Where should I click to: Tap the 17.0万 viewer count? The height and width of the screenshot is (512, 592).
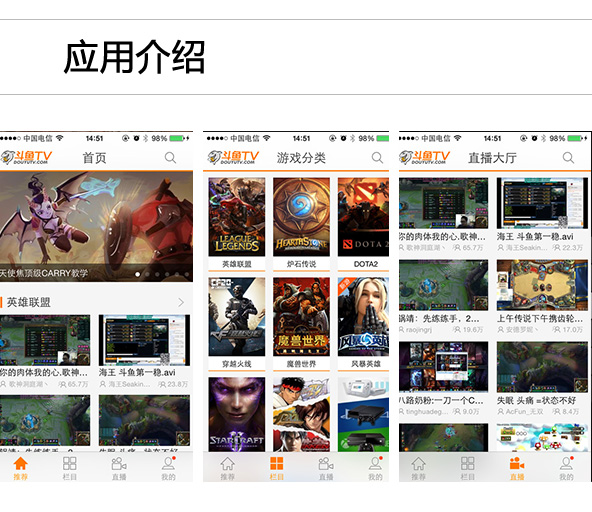[x=572, y=330]
